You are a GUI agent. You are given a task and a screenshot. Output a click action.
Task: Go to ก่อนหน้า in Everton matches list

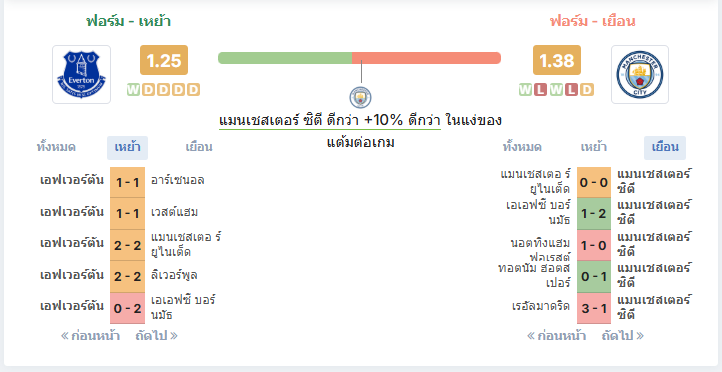click(x=90, y=336)
